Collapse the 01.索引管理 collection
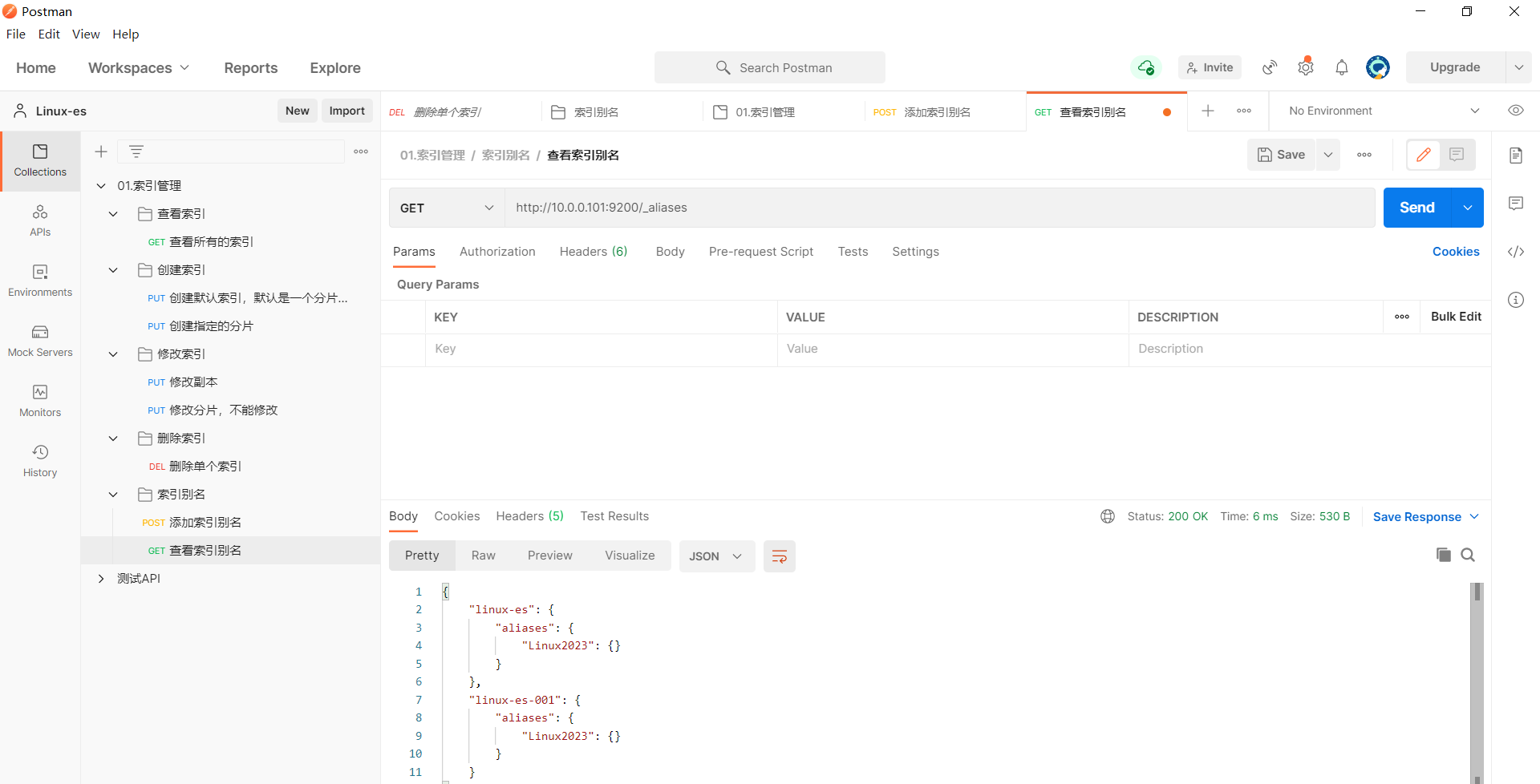The image size is (1540, 784). pos(101,186)
